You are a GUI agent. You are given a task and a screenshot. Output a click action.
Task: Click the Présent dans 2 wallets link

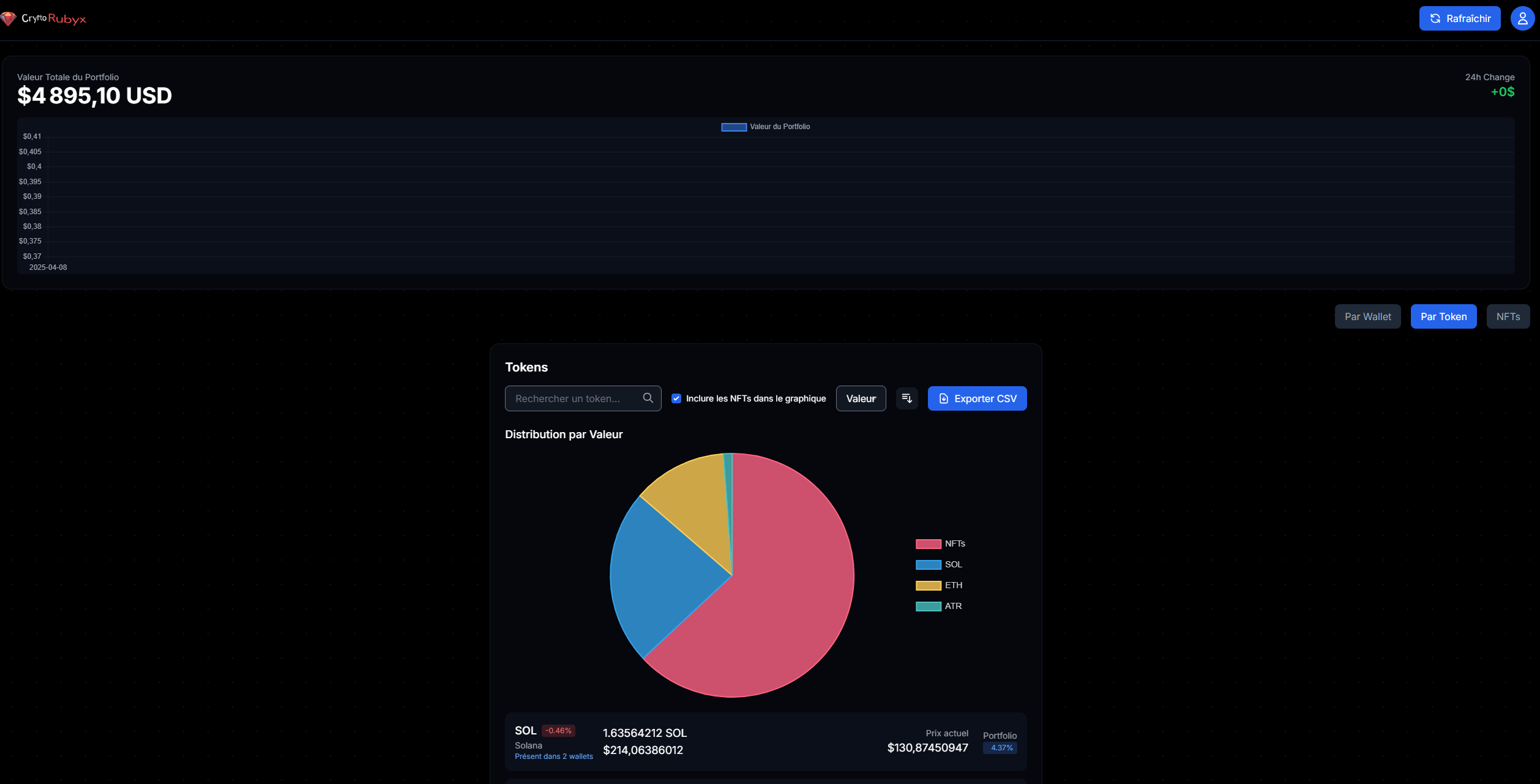point(553,756)
